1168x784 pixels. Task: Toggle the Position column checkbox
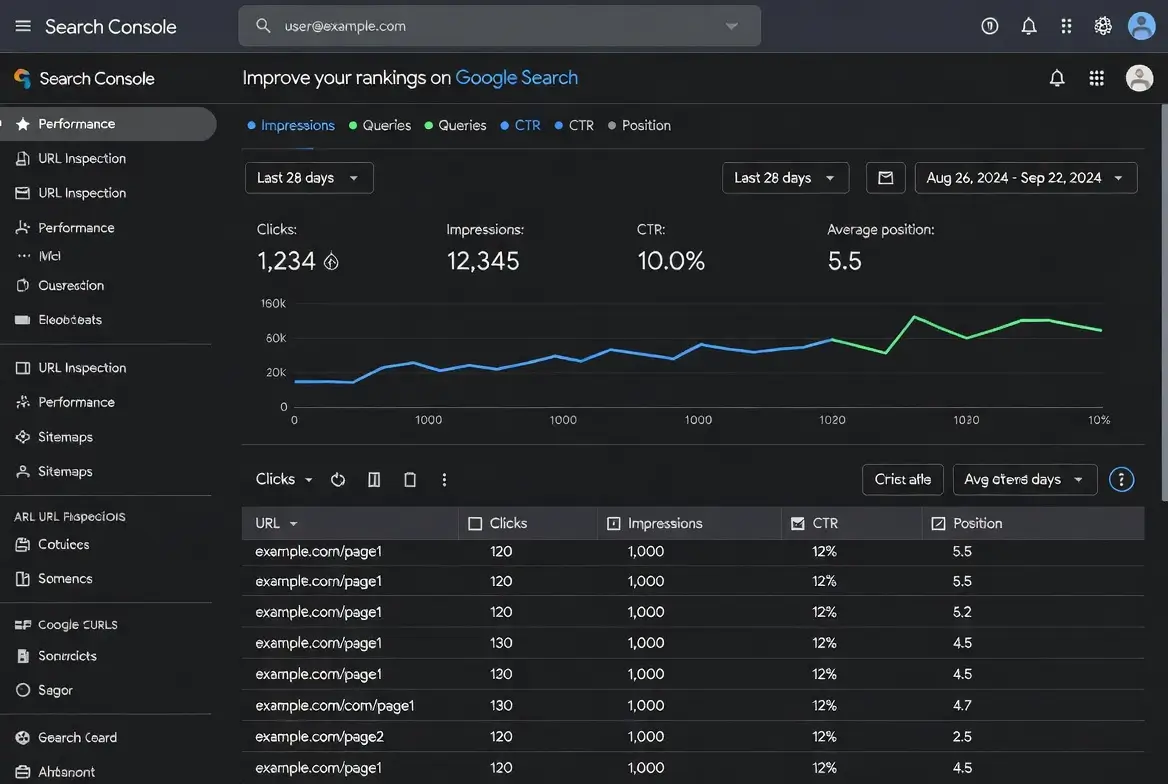coord(939,524)
